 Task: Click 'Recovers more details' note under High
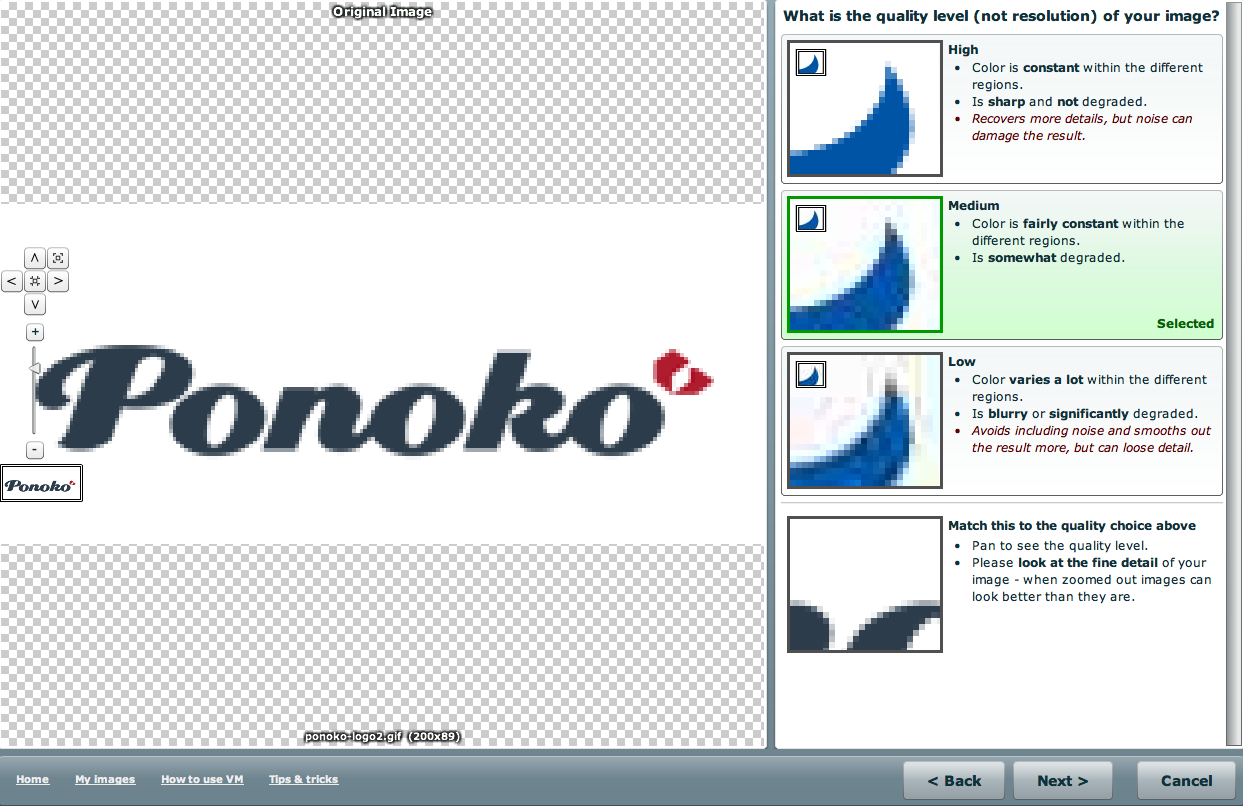tap(1082, 127)
